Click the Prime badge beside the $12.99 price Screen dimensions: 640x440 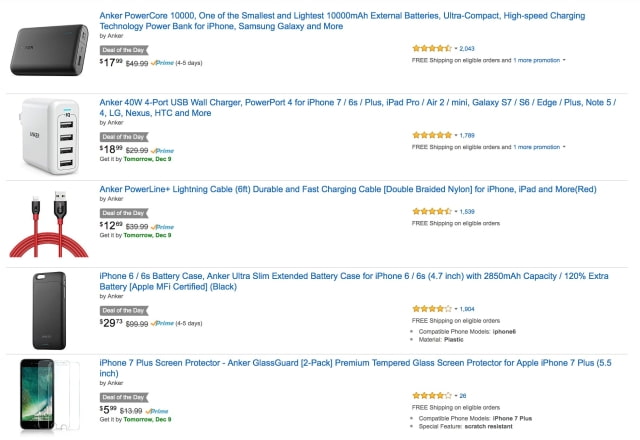162,227
